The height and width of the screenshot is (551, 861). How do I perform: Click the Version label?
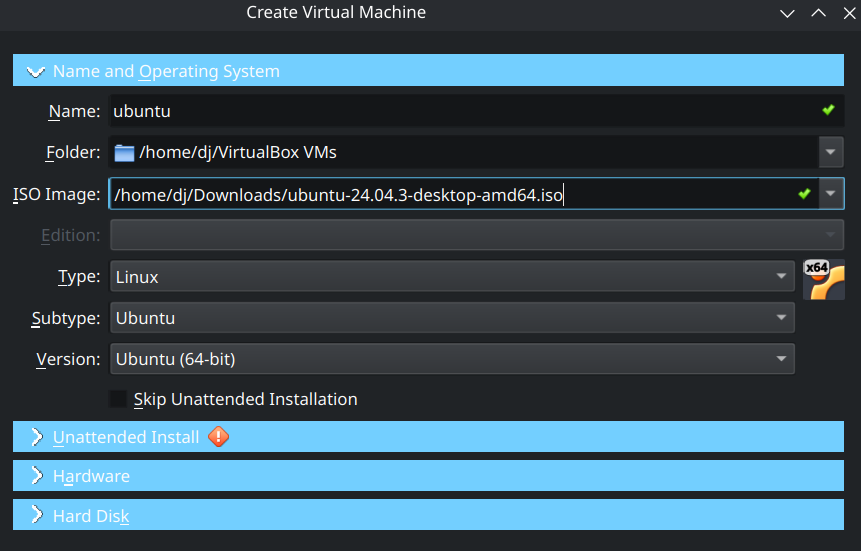click(69, 359)
